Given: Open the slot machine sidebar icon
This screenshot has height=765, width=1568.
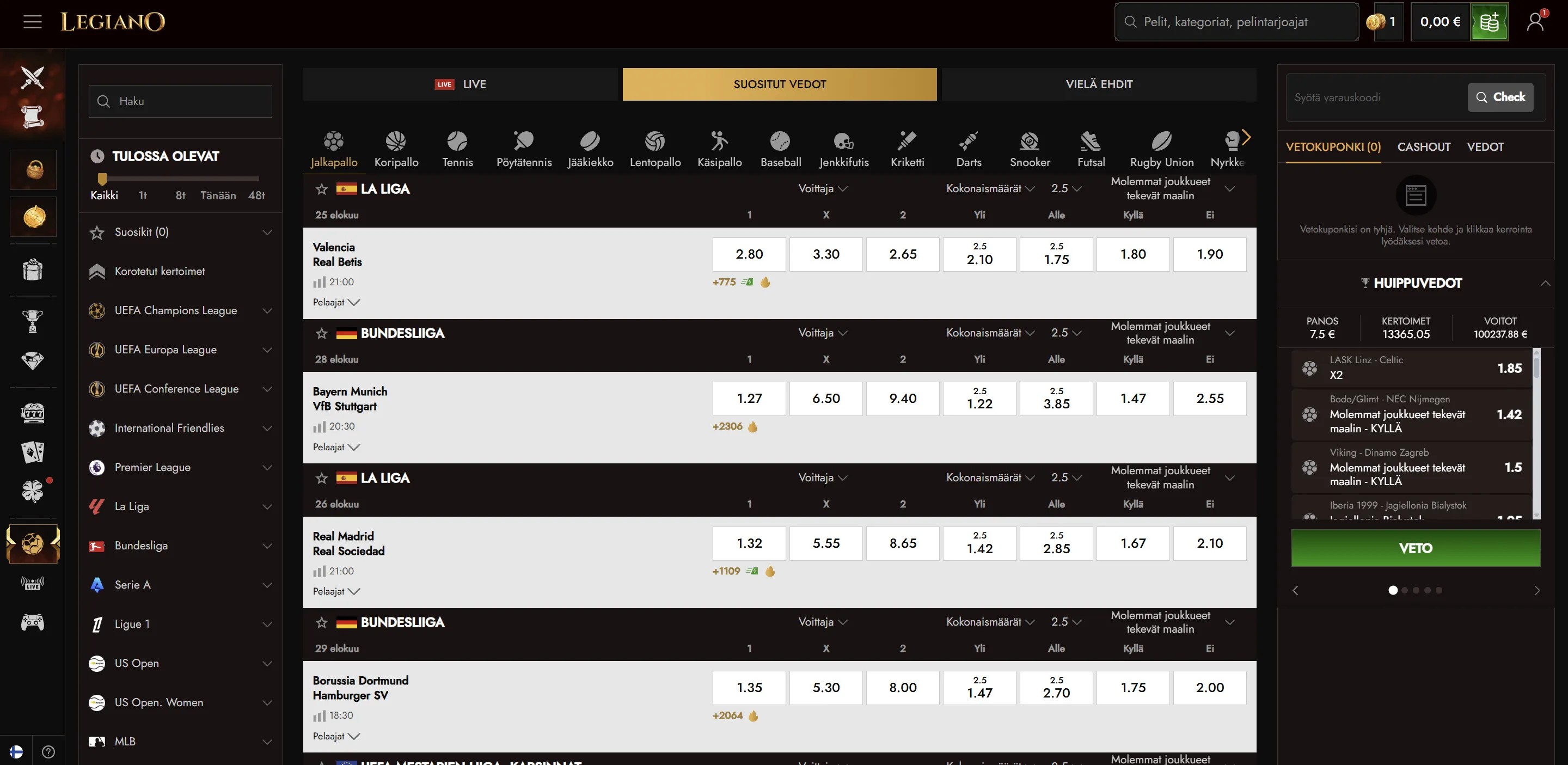Looking at the screenshot, I should (32, 413).
